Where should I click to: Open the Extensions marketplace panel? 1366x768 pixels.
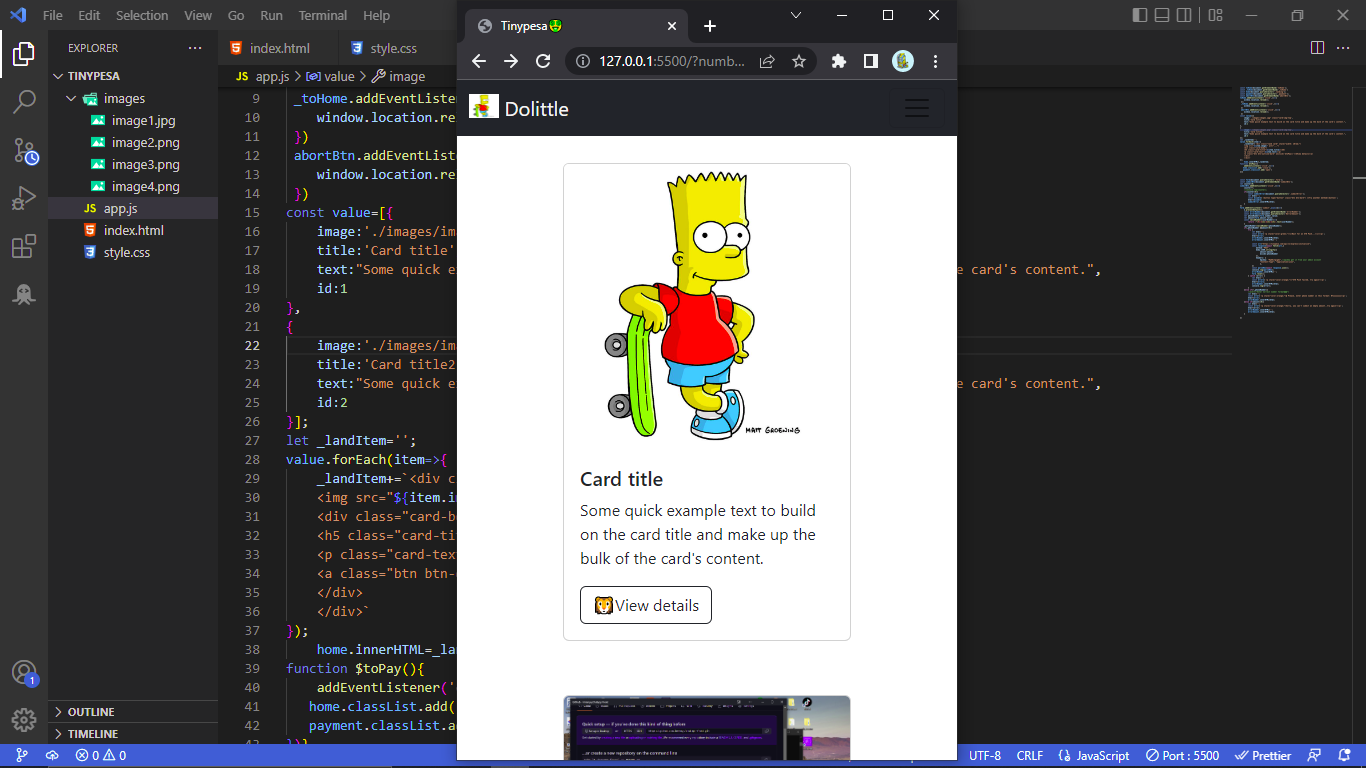click(x=24, y=245)
